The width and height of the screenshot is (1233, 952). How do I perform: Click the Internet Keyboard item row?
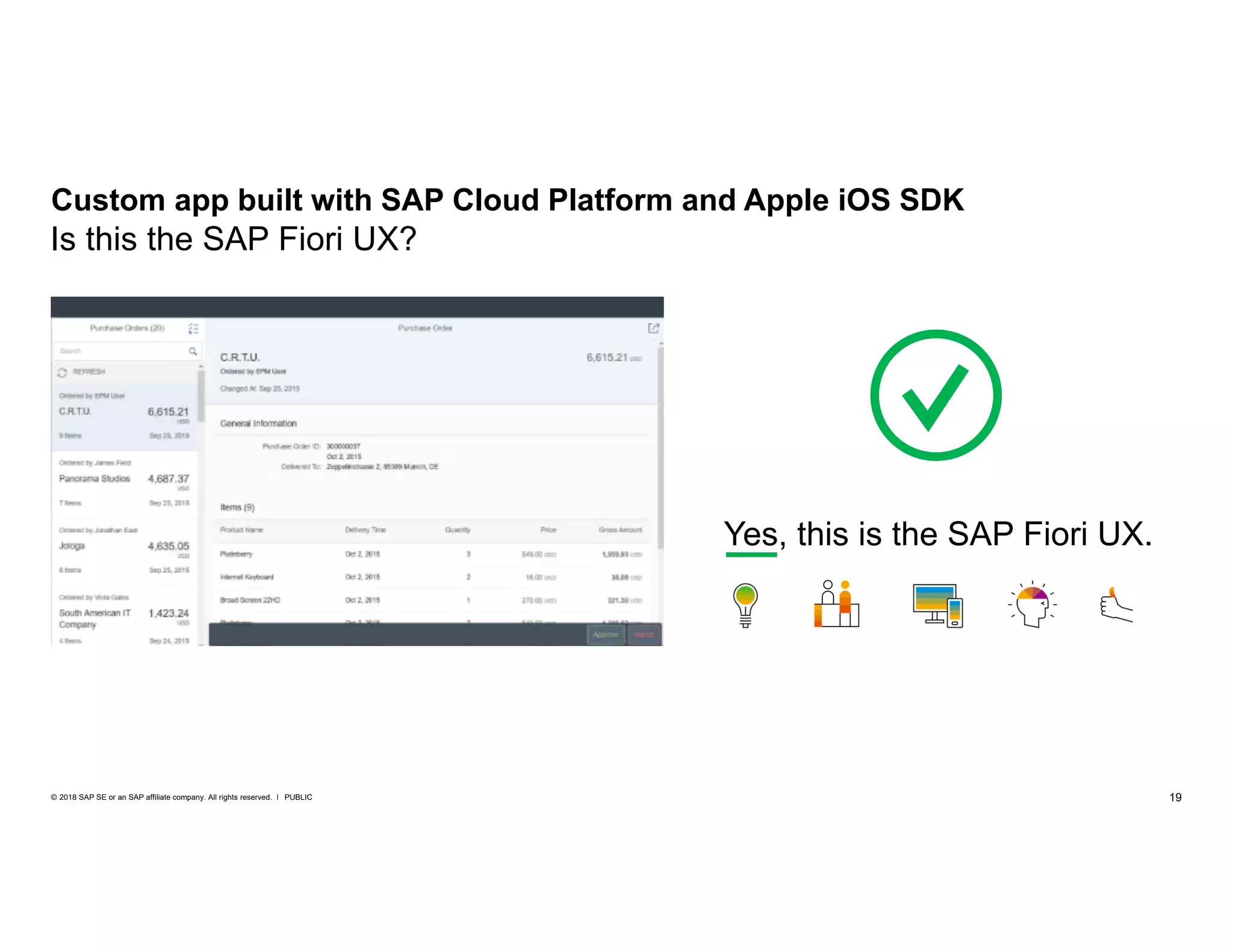click(431, 577)
